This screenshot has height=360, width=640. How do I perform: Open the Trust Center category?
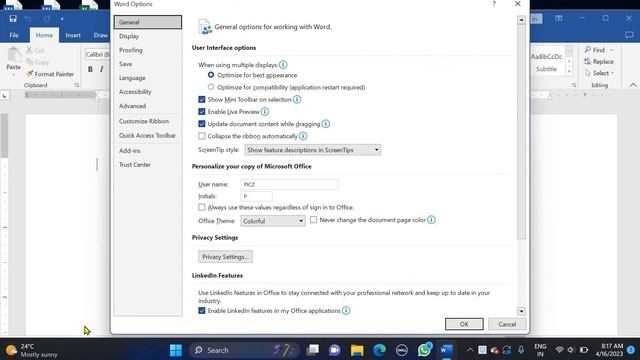pos(148,164)
